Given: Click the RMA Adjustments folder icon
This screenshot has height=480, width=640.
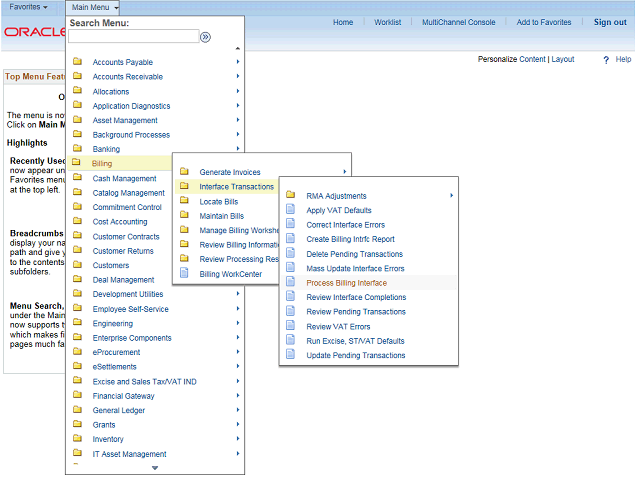Looking at the screenshot, I should [291, 196].
